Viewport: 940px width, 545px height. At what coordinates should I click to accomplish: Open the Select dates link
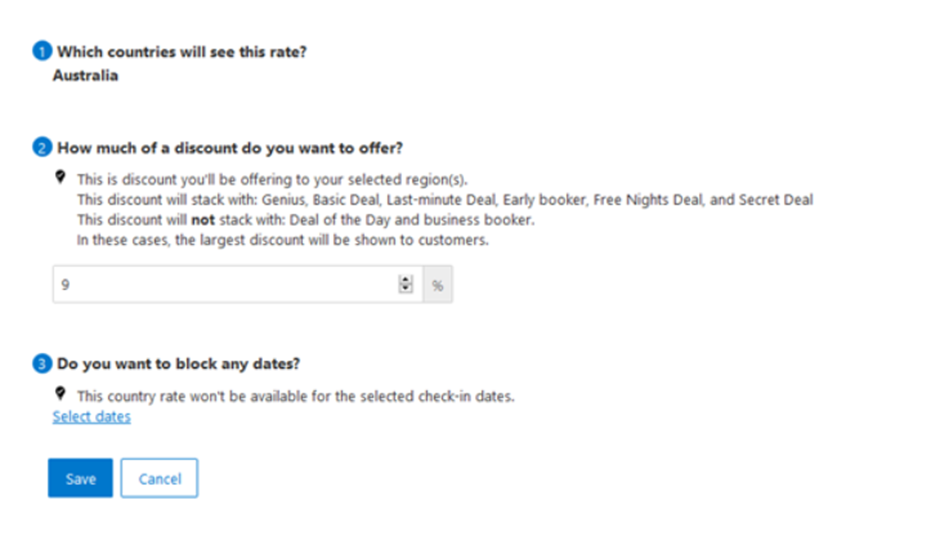click(91, 417)
